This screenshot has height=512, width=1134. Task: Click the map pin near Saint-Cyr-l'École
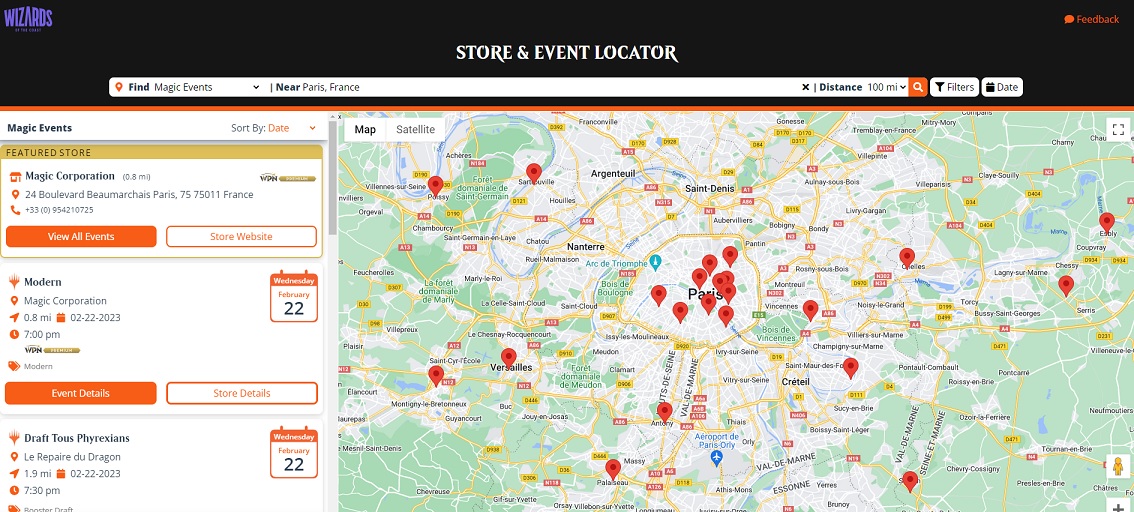(x=435, y=376)
